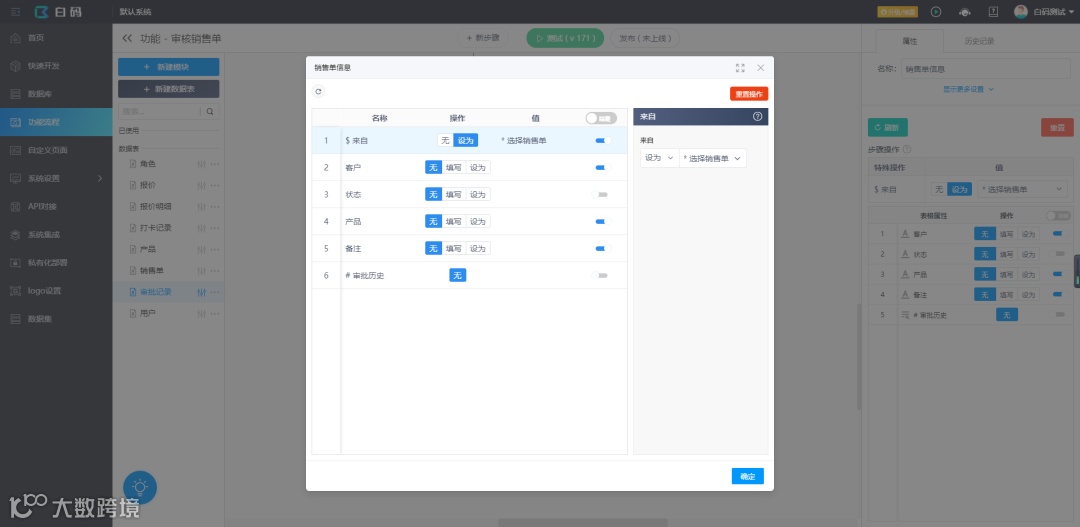1080x527 pixels.
Task: Click the settings sliders icon beside 审批记录
Action: pyautogui.click(x=202, y=292)
